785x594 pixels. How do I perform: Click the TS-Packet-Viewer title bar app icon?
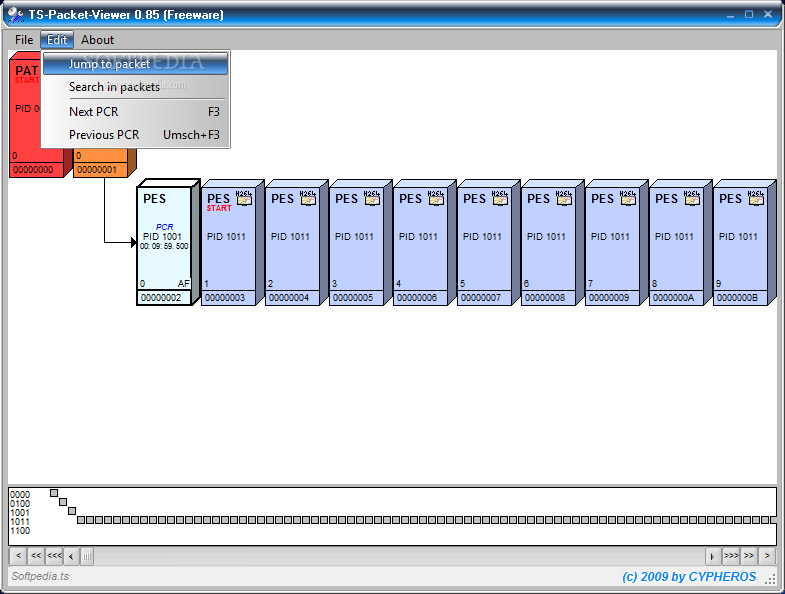(x=16, y=15)
